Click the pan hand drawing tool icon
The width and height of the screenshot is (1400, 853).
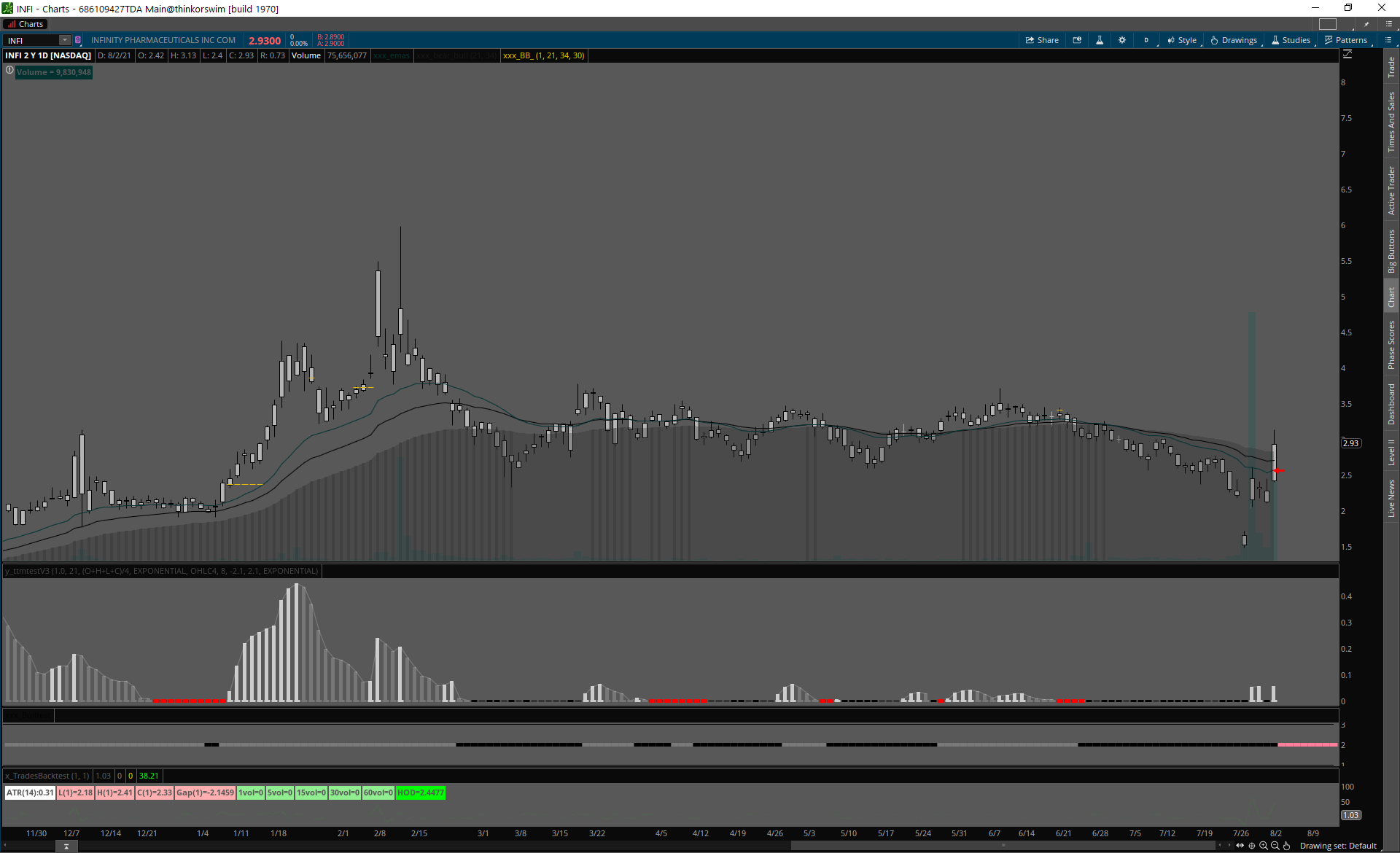pyautogui.click(x=1287, y=846)
